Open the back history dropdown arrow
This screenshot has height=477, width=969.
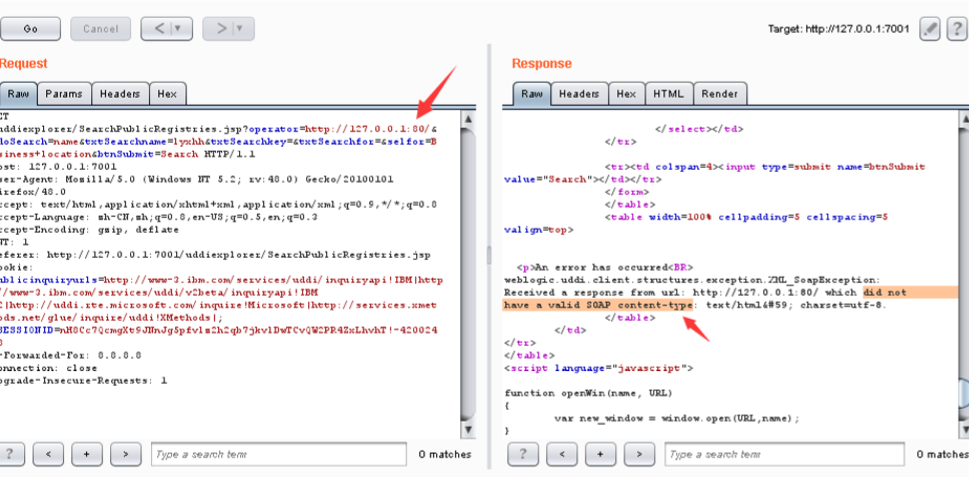(x=180, y=29)
